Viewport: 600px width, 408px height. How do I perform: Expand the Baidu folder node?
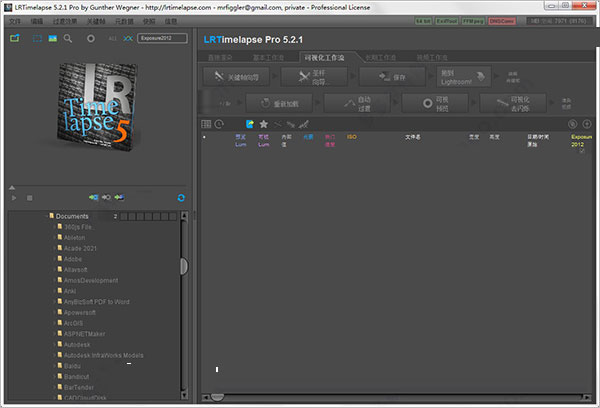tap(54, 366)
